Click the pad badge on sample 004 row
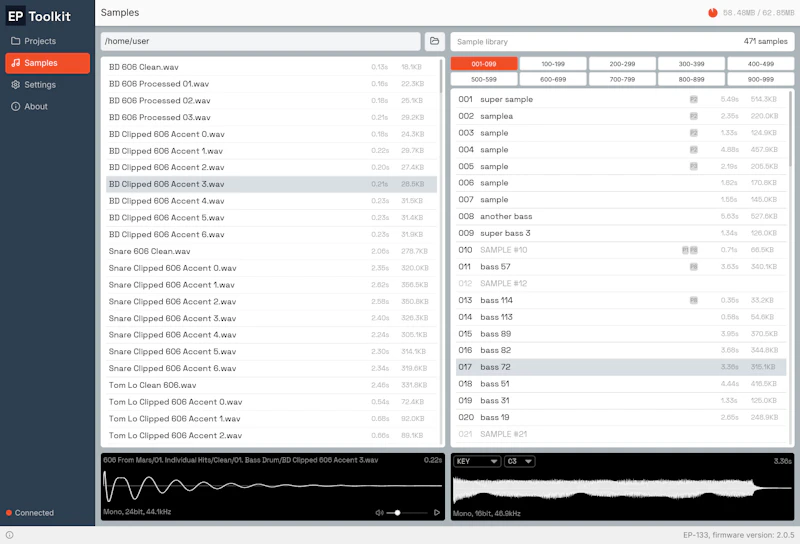 point(693,150)
